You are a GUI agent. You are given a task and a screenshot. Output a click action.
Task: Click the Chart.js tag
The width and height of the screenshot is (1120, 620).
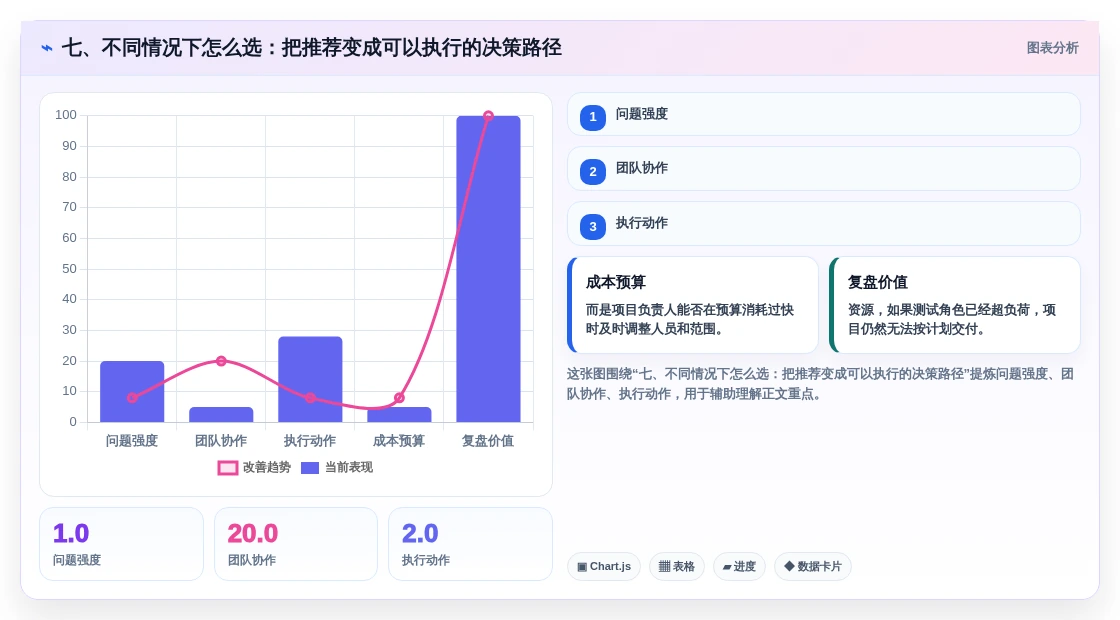(x=604, y=566)
